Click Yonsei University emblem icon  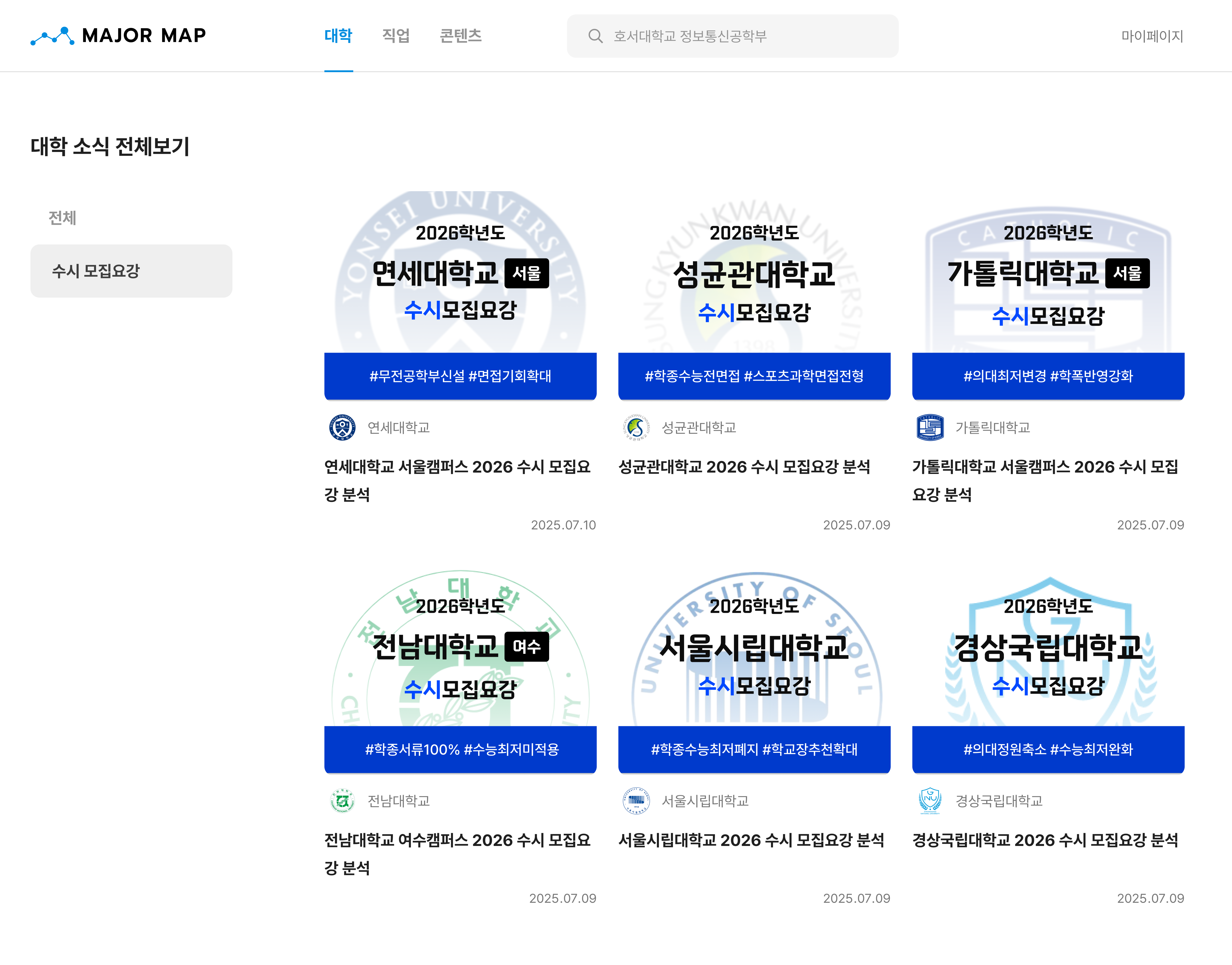point(342,428)
